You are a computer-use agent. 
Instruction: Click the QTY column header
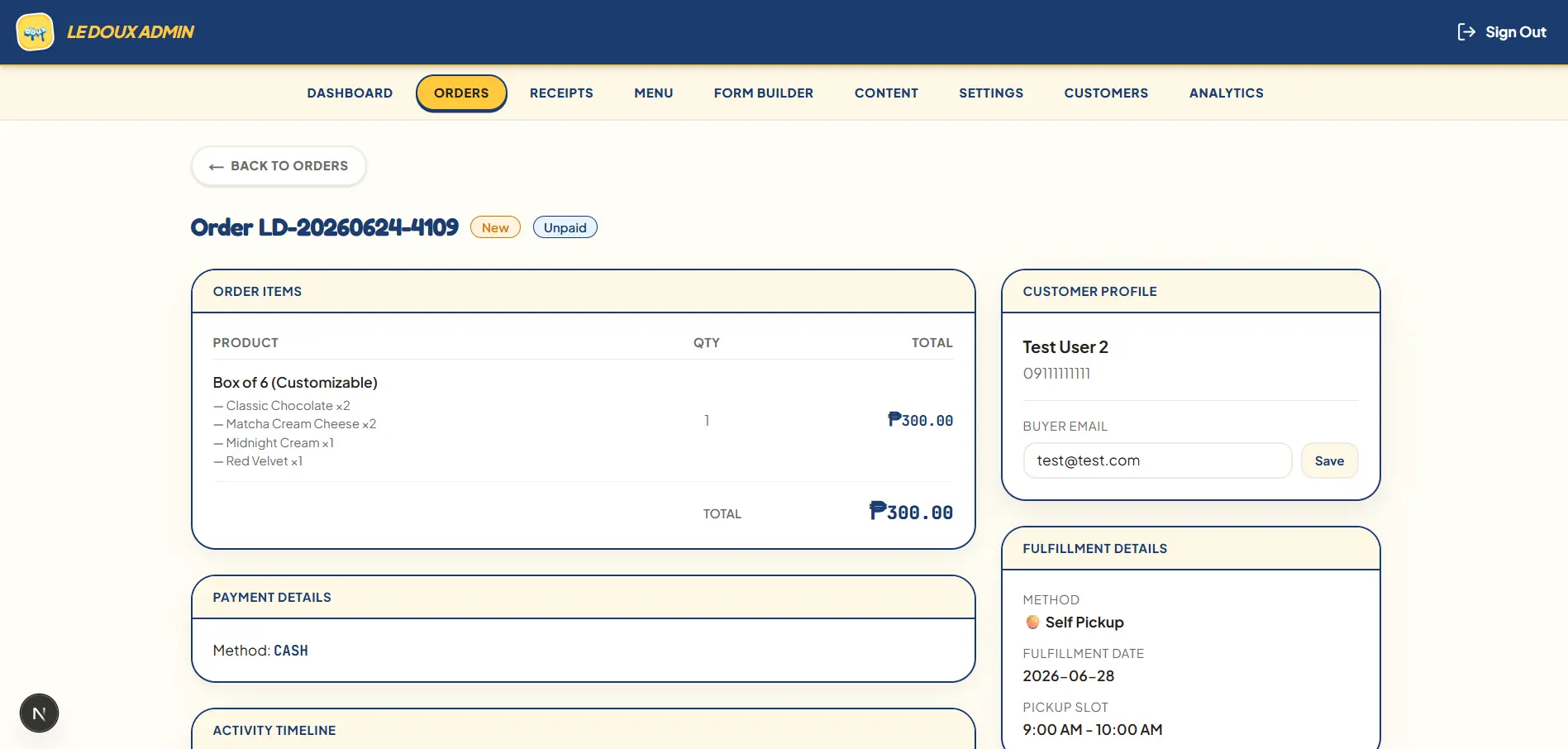pyautogui.click(x=707, y=343)
